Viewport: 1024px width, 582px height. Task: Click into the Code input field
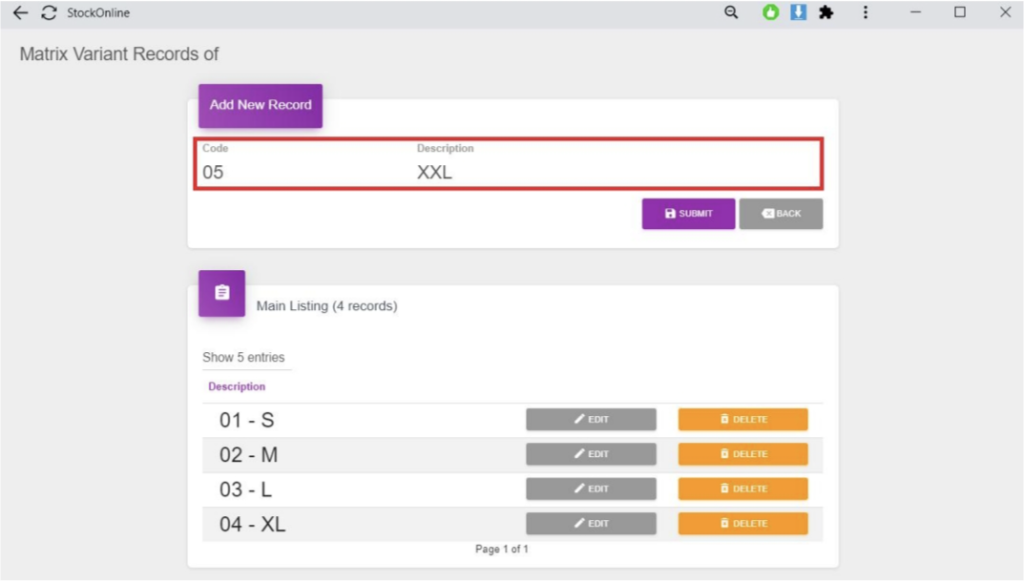(300, 172)
